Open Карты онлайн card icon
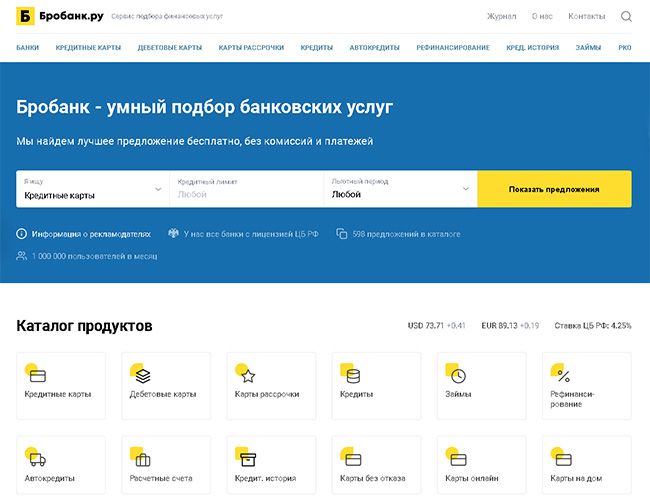 (456, 457)
